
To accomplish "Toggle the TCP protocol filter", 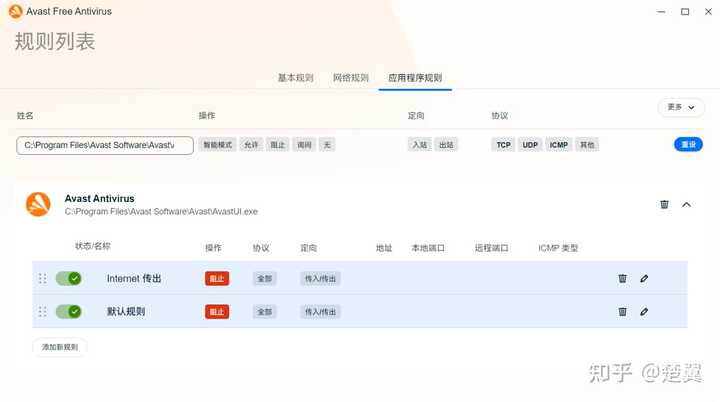I will pos(503,145).
